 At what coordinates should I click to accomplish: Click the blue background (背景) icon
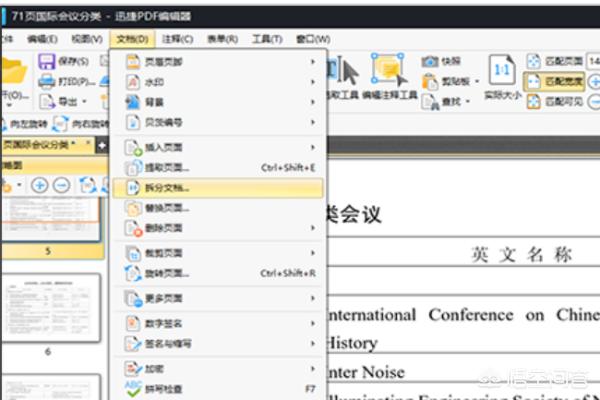[133, 102]
